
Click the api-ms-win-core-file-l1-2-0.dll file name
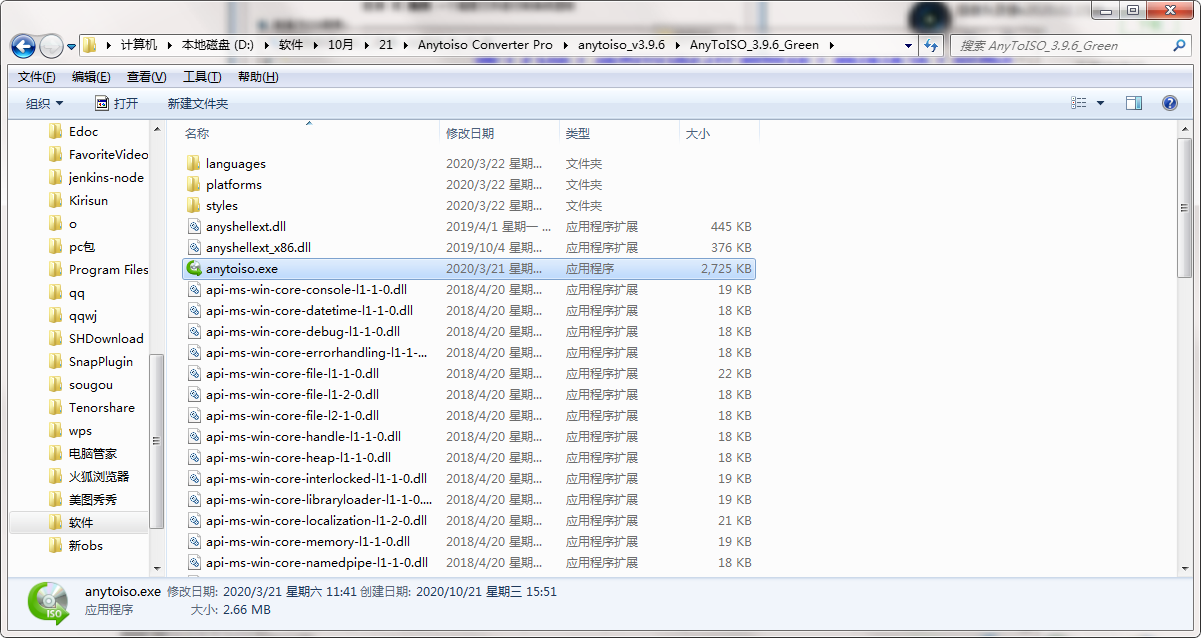tap(292, 395)
